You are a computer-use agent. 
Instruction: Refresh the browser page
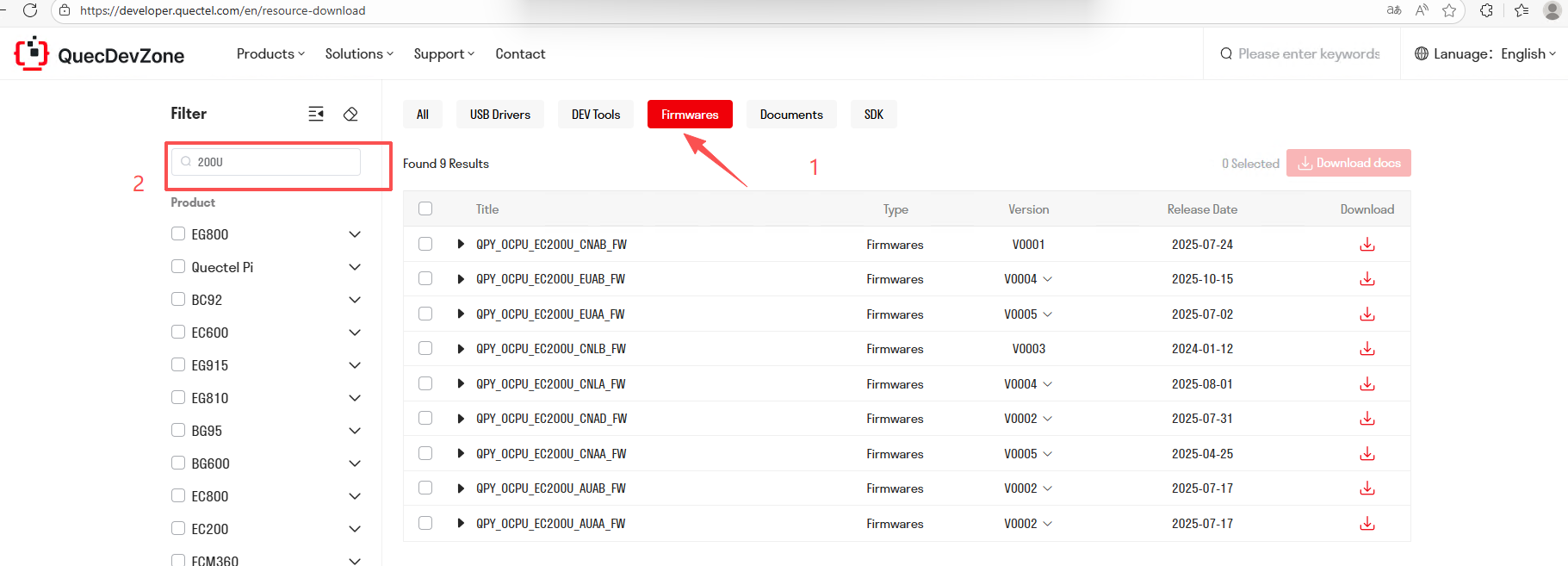coord(30,10)
